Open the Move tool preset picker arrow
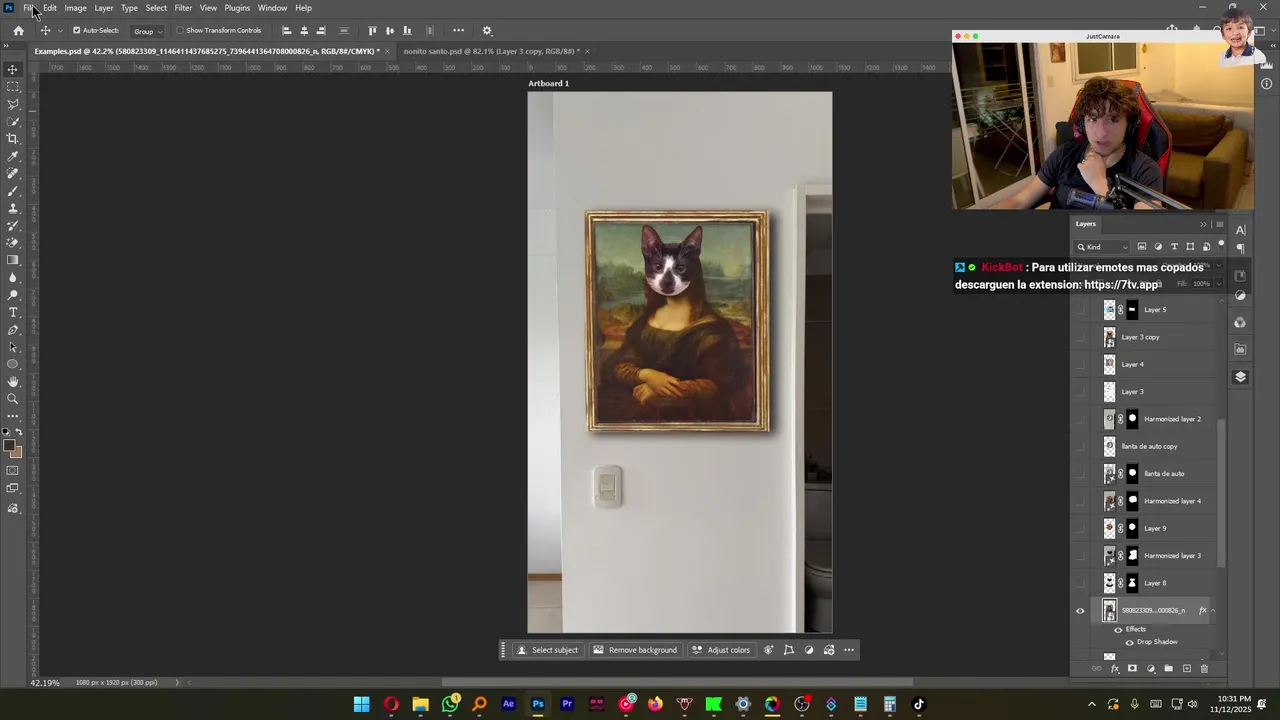Image resolution: width=1280 pixels, height=720 pixels. point(60,31)
